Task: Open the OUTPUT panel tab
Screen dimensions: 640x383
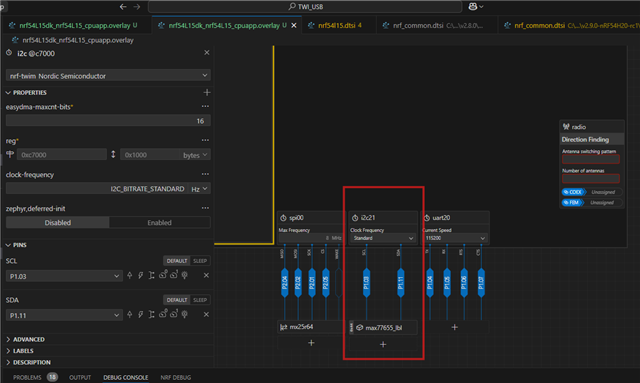Action: [80, 377]
